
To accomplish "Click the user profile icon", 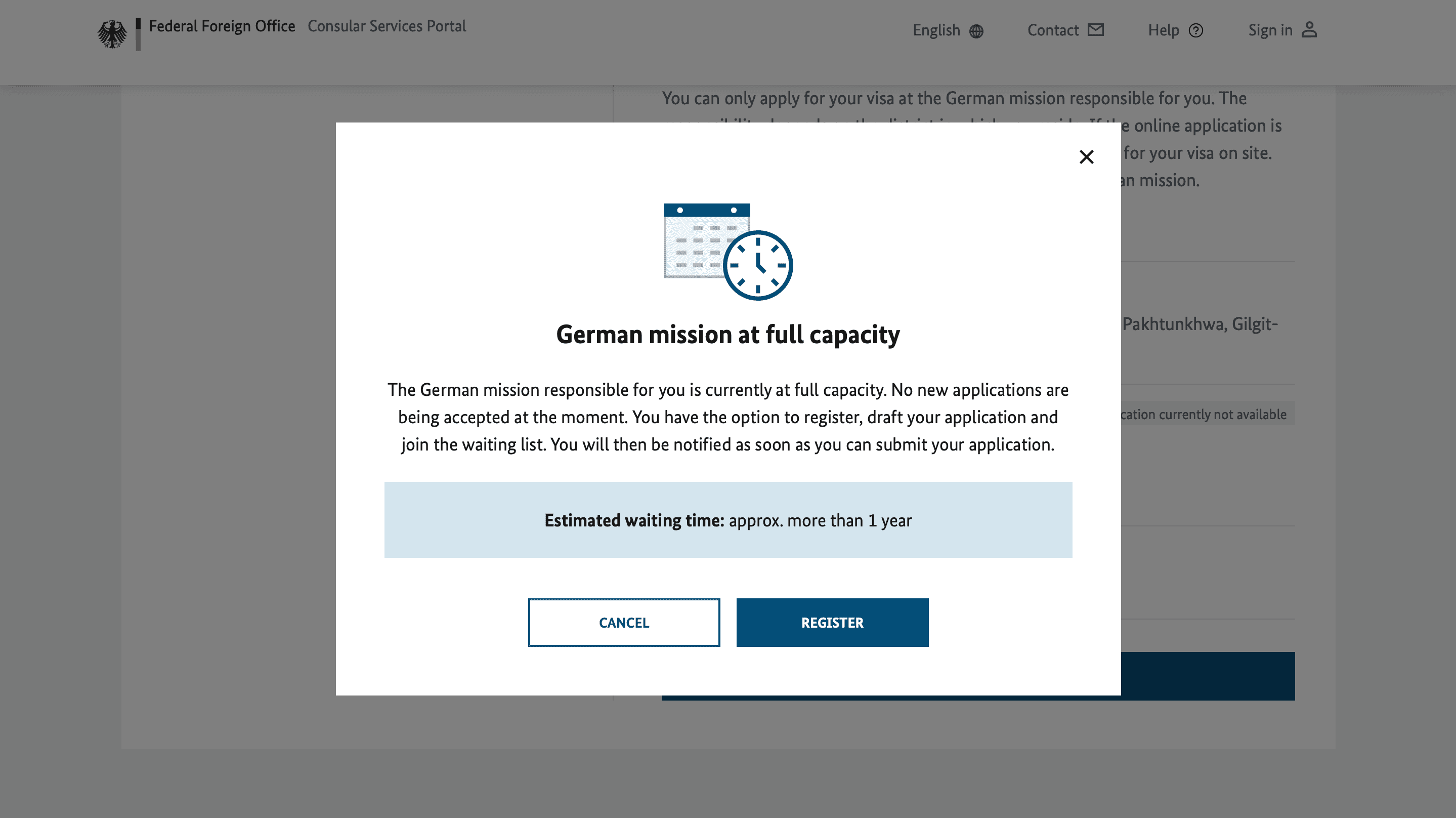I will point(1309,29).
